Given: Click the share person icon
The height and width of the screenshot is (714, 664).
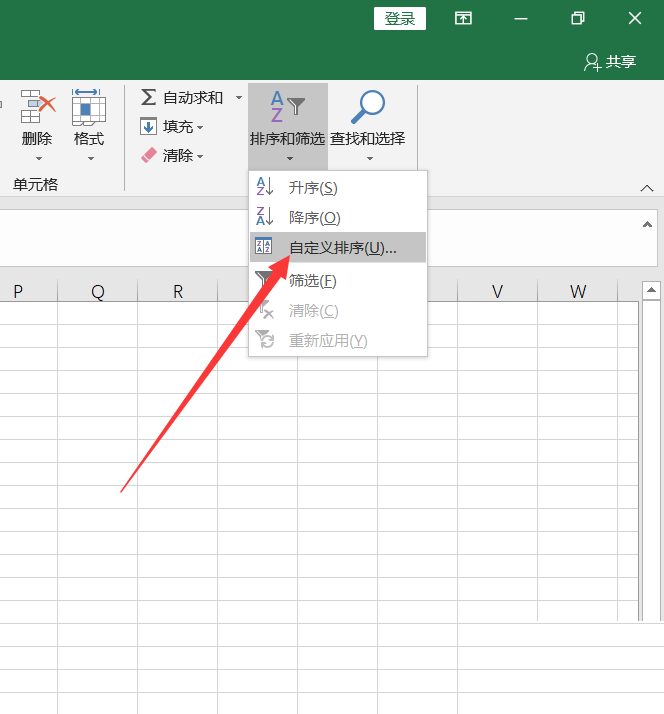Looking at the screenshot, I should pos(592,62).
